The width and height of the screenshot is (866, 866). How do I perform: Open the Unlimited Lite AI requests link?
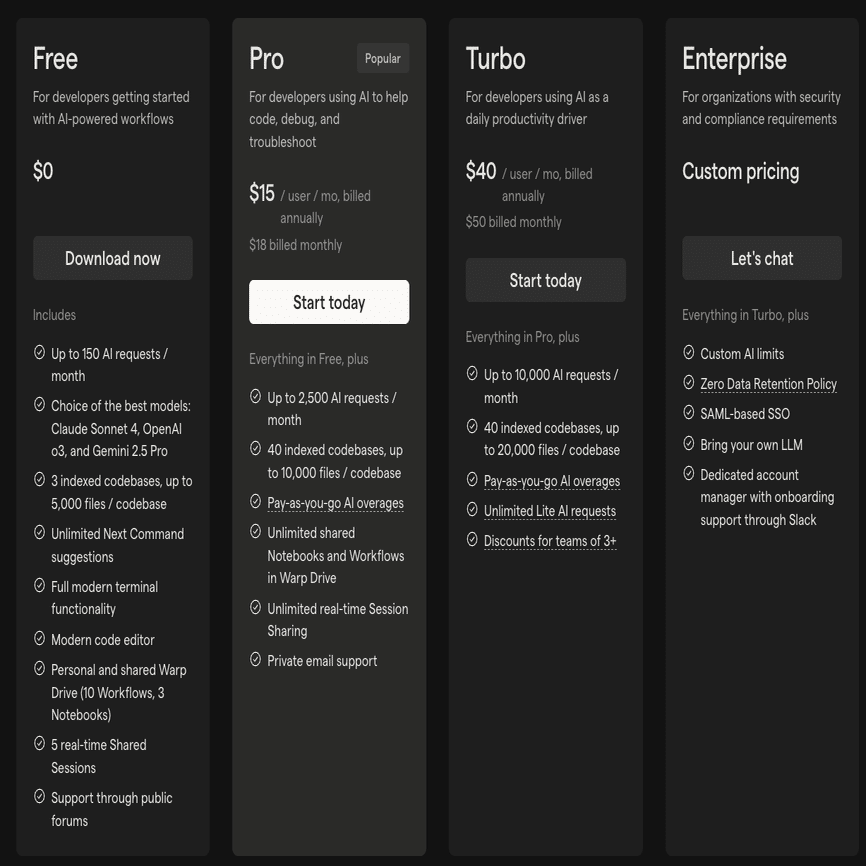[x=549, y=511]
